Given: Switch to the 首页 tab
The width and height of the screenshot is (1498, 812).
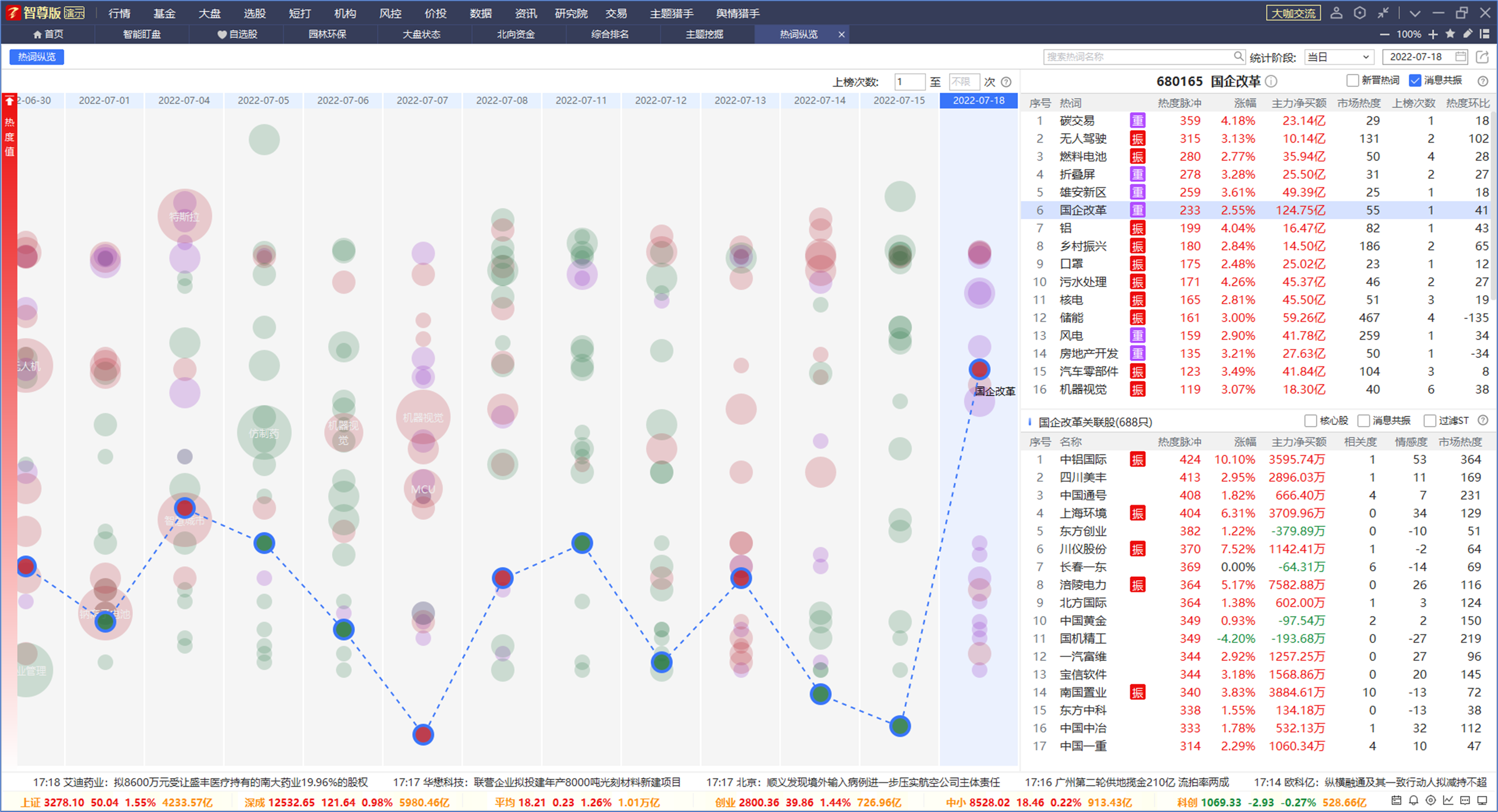Looking at the screenshot, I should (x=48, y=34).
